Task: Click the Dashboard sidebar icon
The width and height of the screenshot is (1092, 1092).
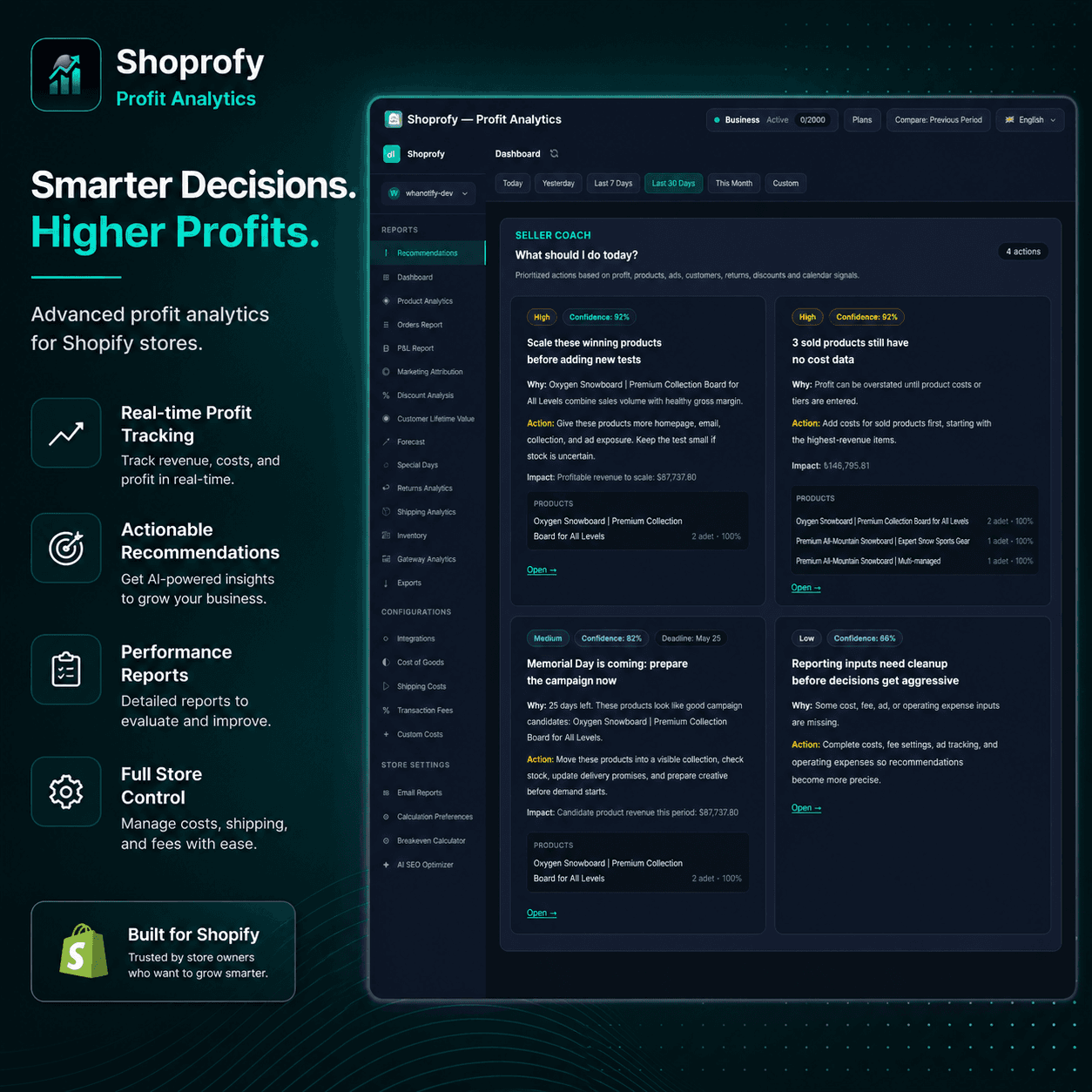Action: pyautogui.click(x=386, y=278)
